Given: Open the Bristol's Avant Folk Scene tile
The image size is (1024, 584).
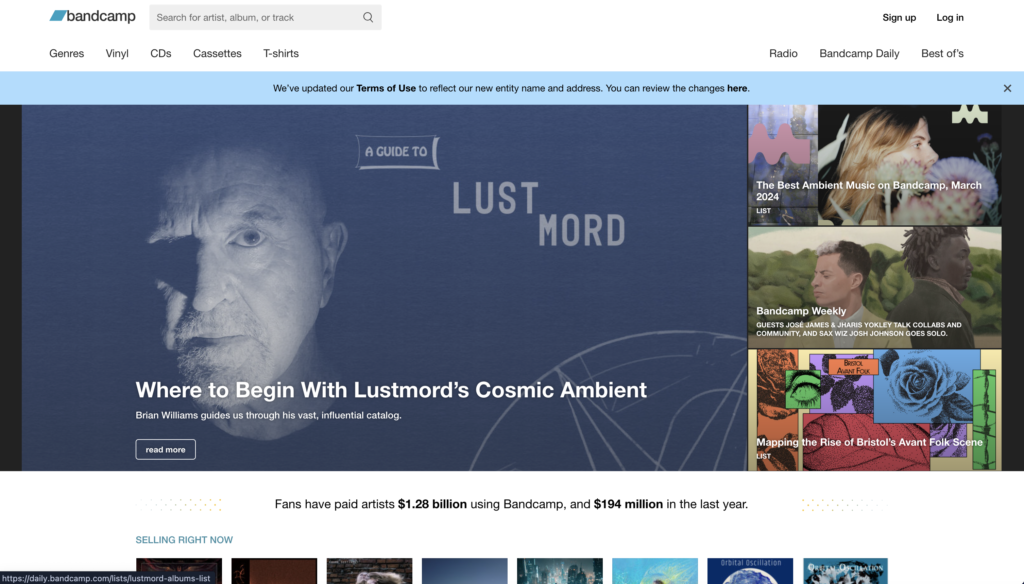Looking at the screenshot, I should coord(874,410).
